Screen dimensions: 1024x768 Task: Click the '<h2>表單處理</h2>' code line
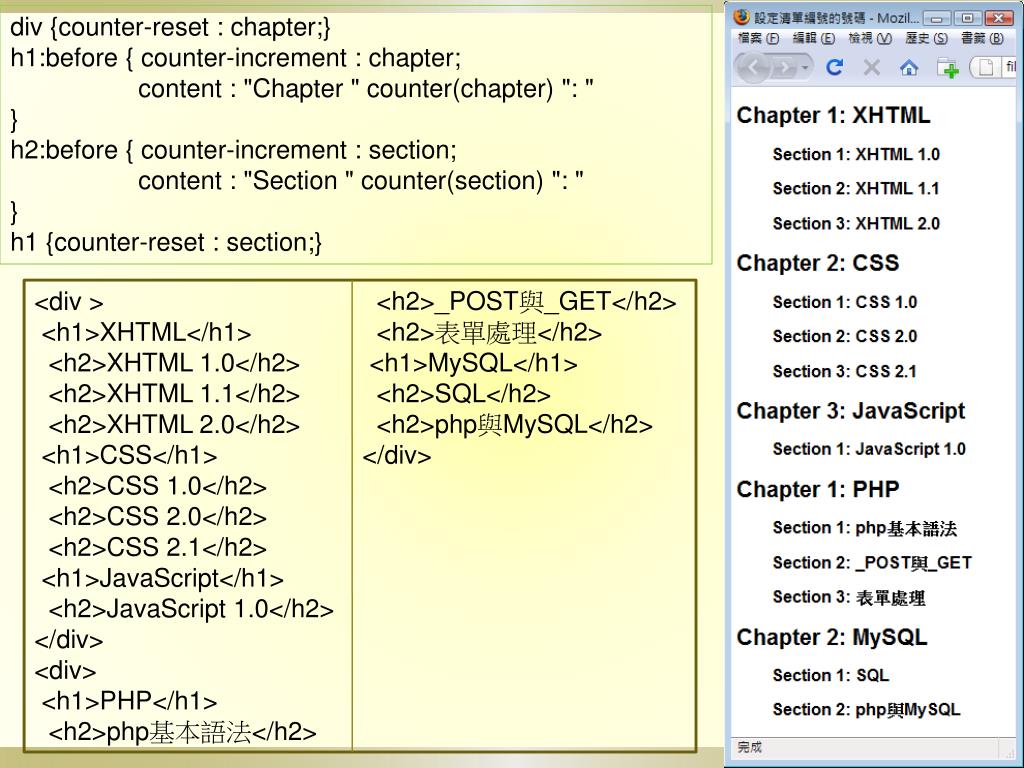click(489, 333)
